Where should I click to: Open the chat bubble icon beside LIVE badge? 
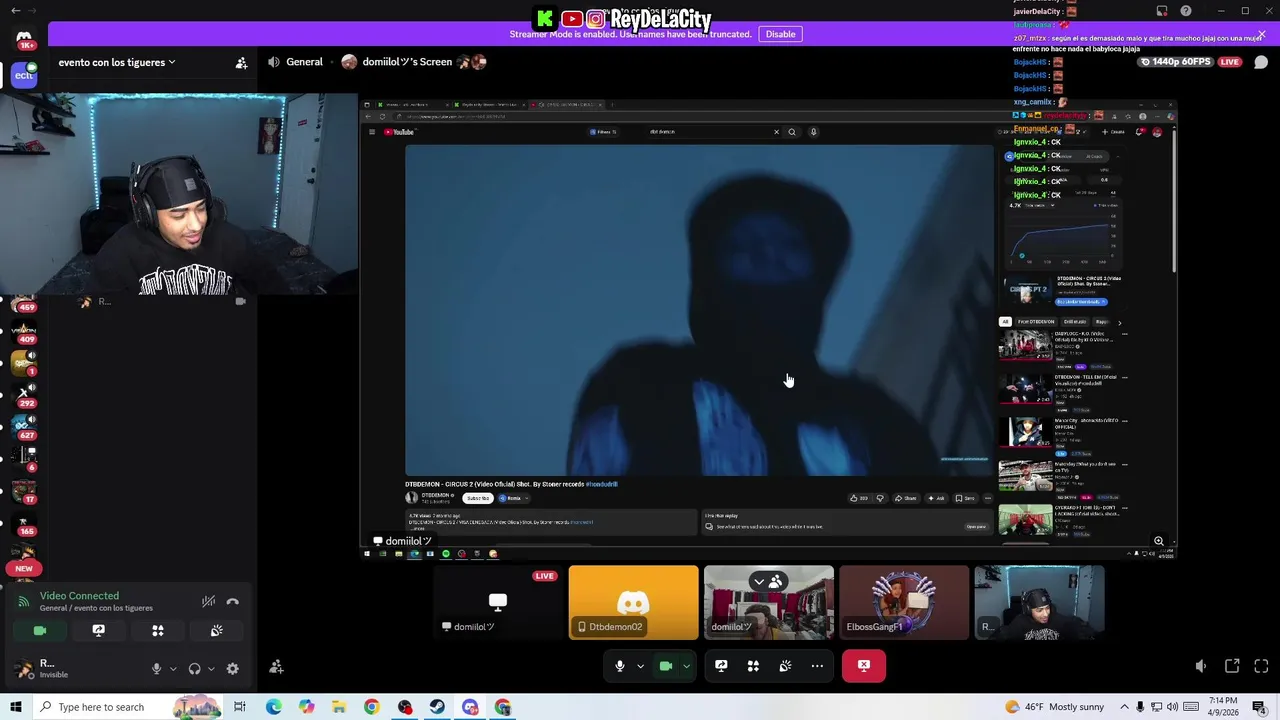[1261, 62]
